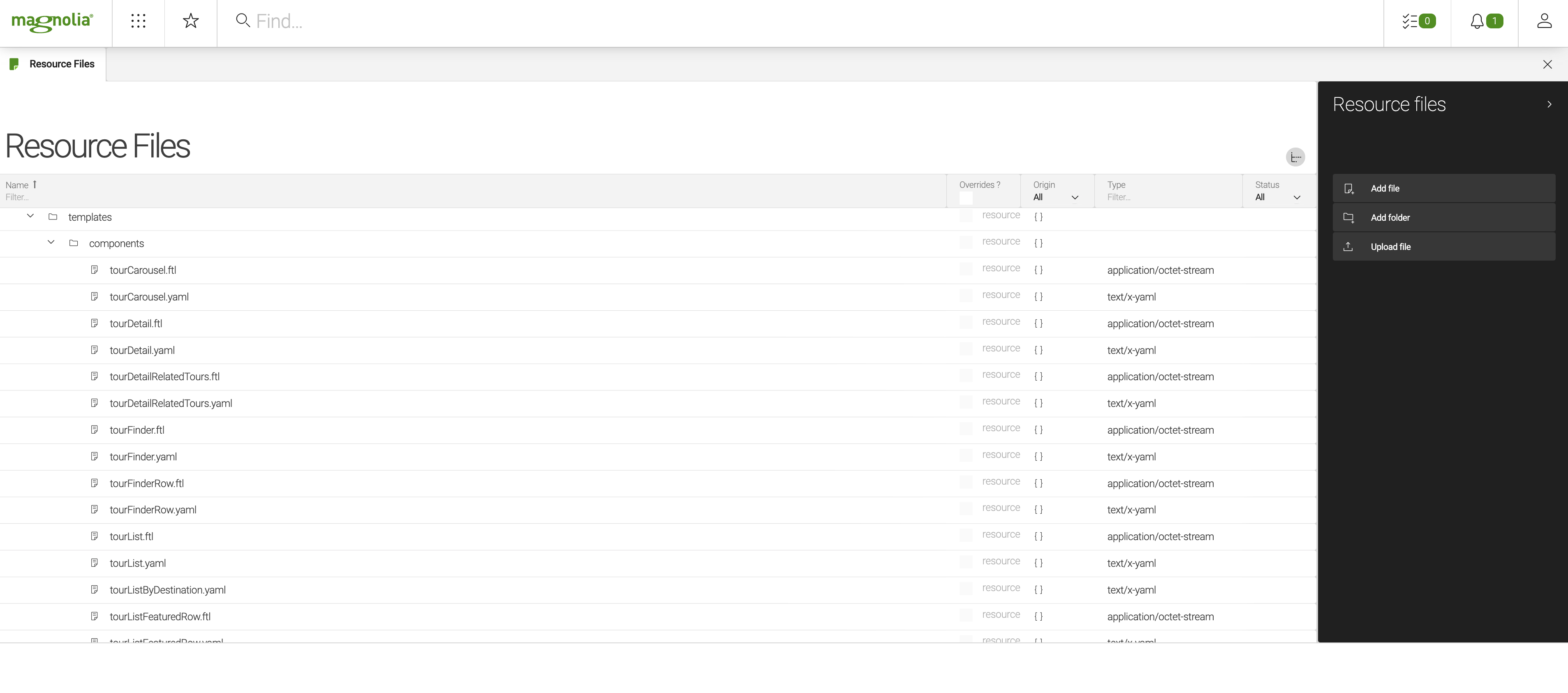Toggle Overrides filter checkbox in header
Viewport: 1568px width, 693px height.
point(966,199)
